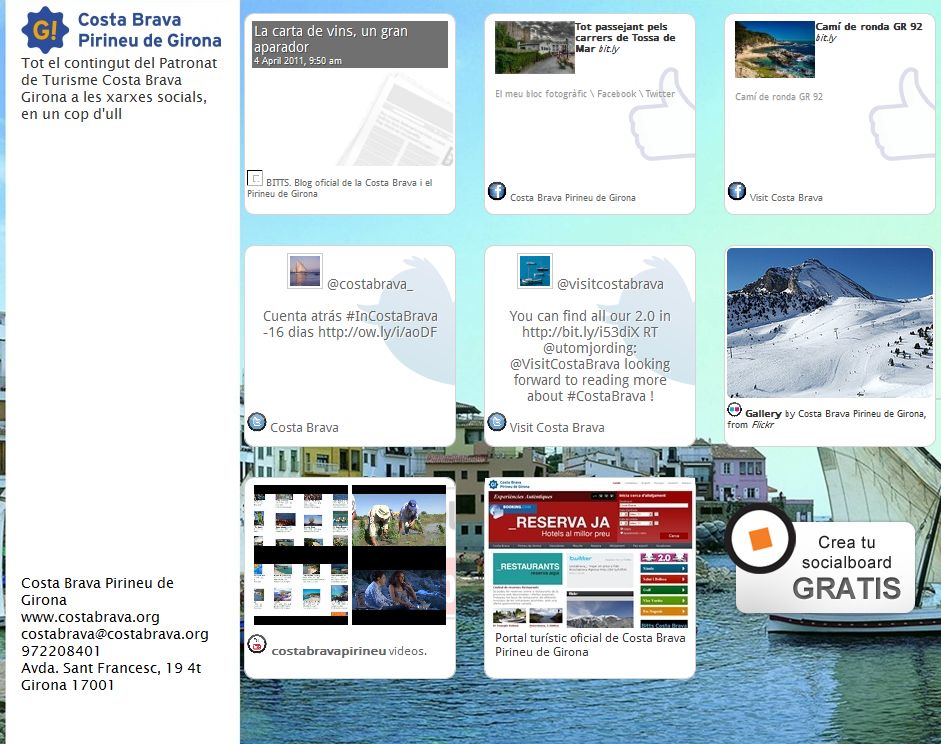The image size is (941, 744).
Task: Open the @visitcostabrava boats avatar
Action: tap(535, 271)
